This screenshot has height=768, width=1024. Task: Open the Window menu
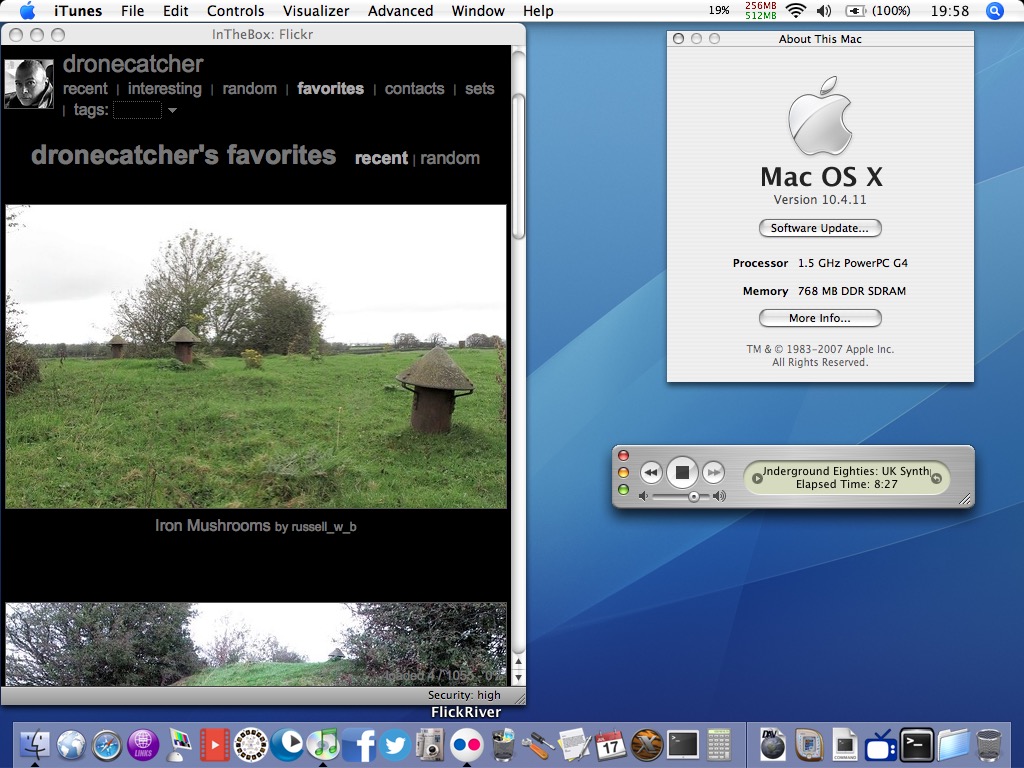pos(478,10)
